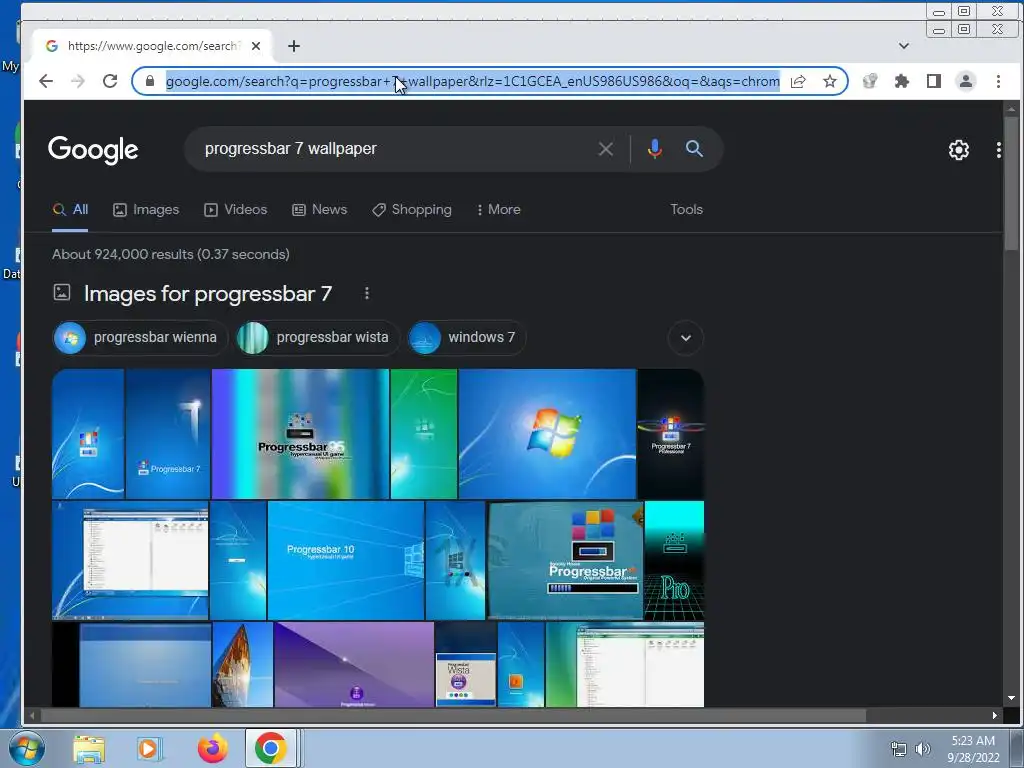Close the Google search tab
1024x768 pixels.
pos(256,46)
